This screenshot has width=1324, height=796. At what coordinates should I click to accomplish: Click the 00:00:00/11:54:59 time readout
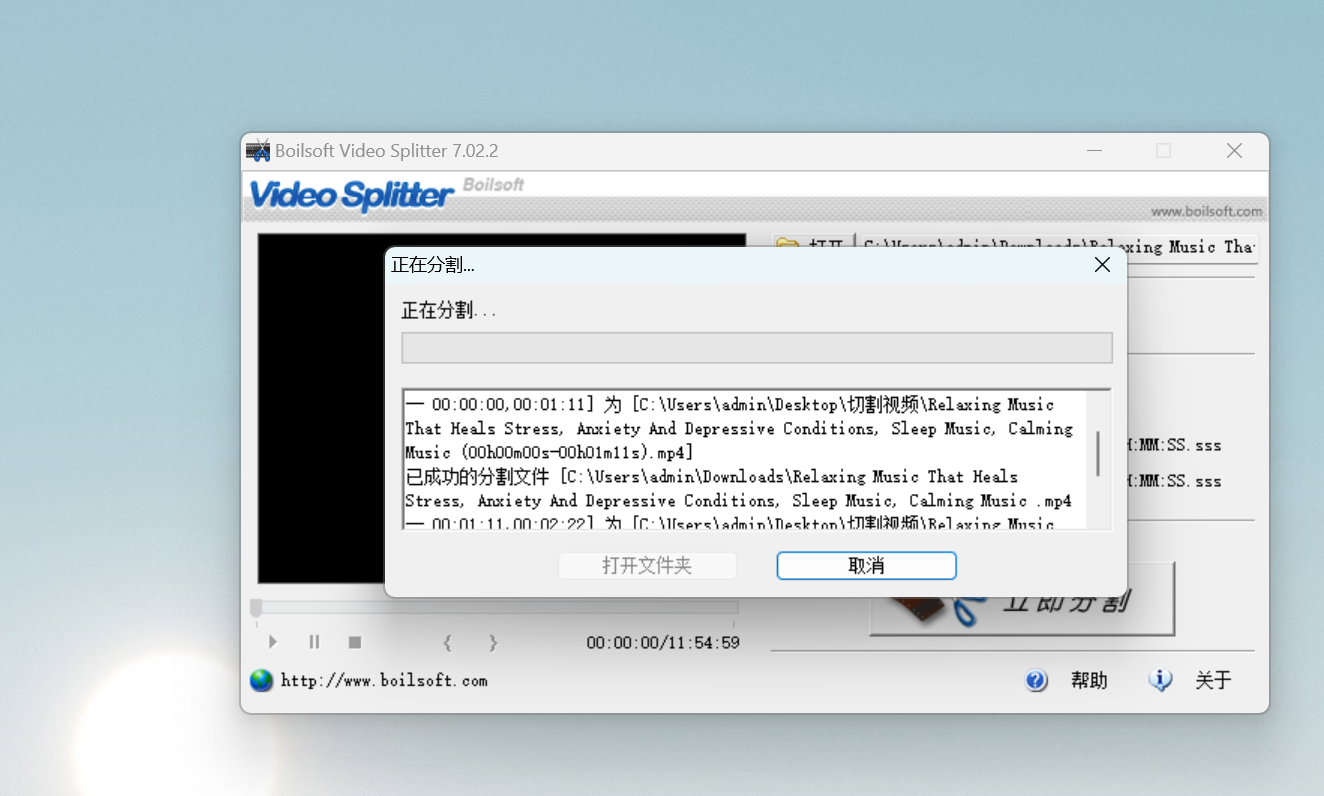pos(663,643)
